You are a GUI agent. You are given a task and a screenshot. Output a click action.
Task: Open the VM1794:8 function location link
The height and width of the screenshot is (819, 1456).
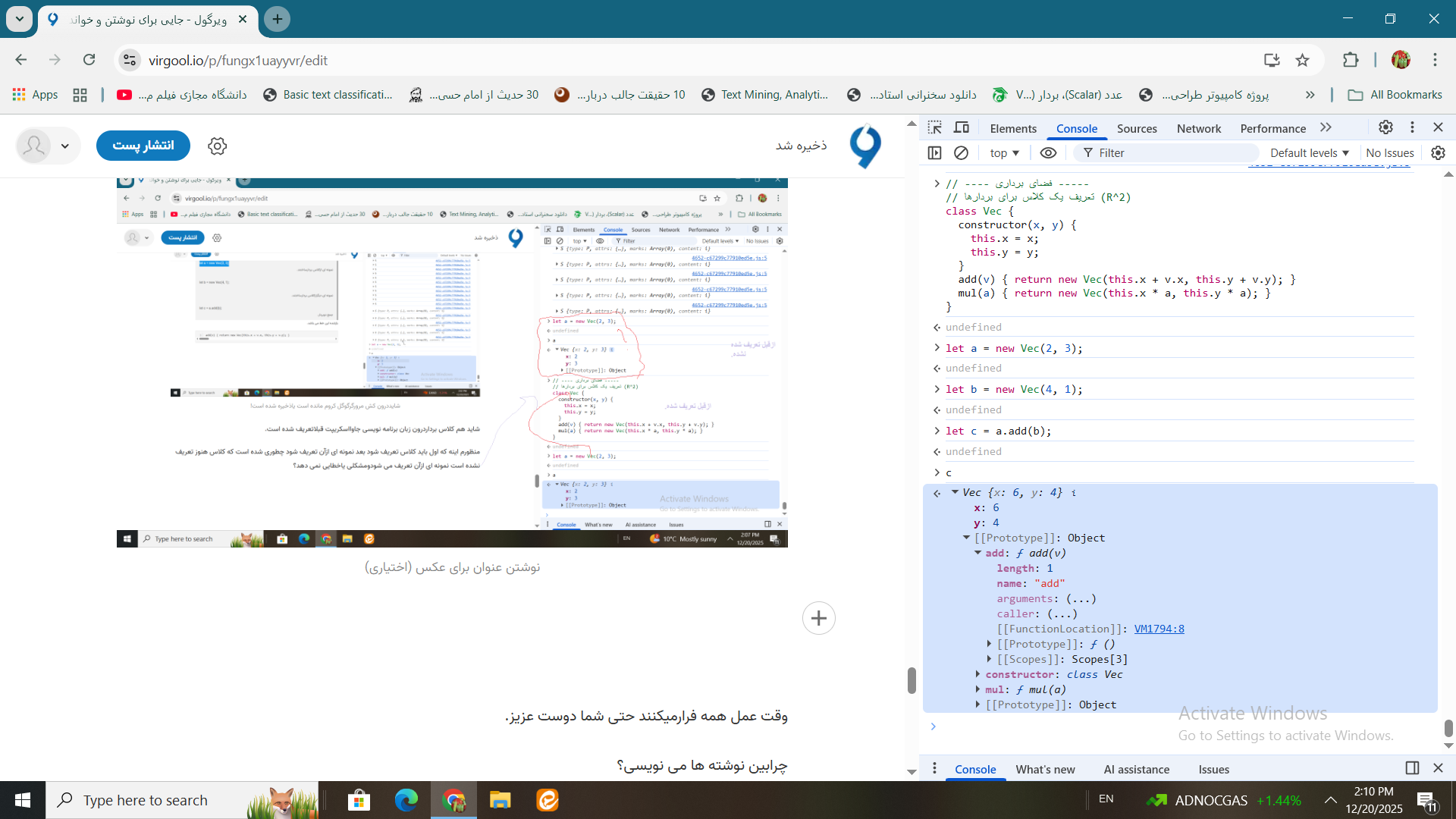click(x=1159, y=629)
